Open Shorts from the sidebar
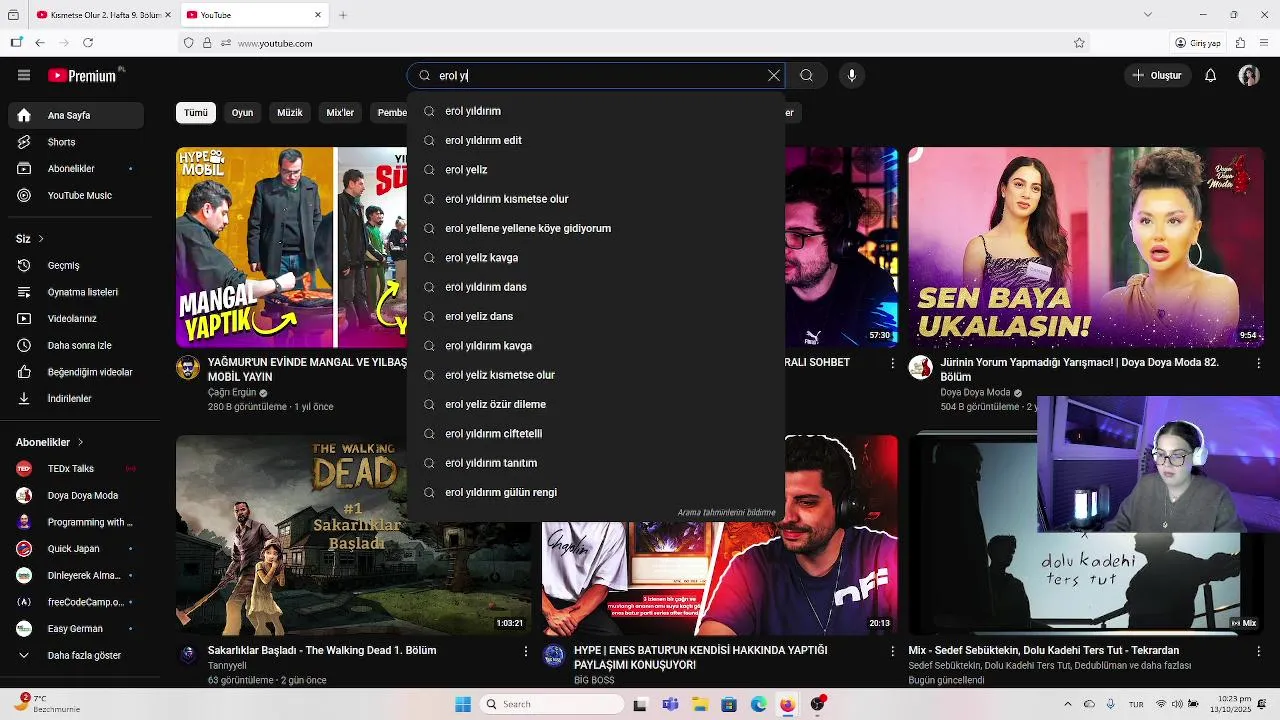Image resolution: width=1280 pixels, height=720 pixels. click(77, 142)
